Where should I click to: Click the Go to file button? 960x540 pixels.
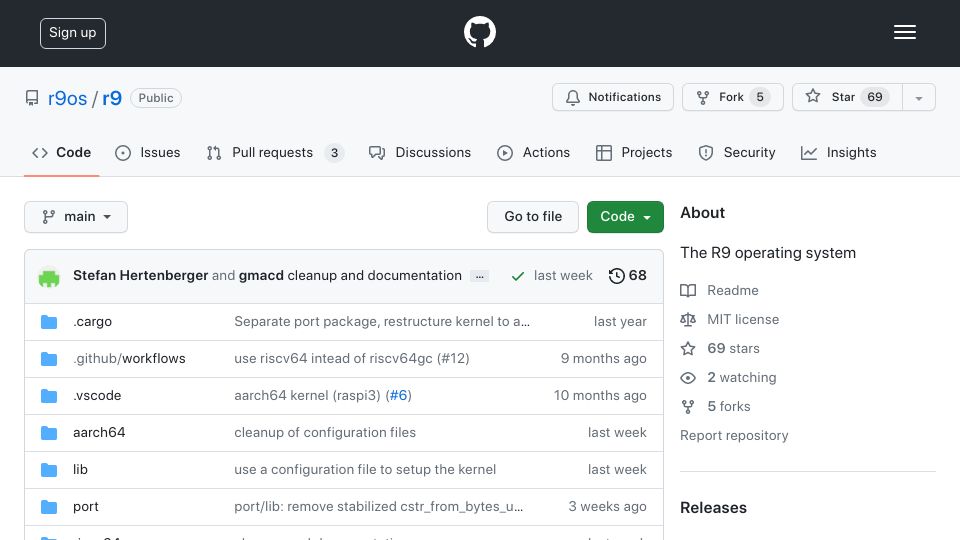(x=533, y=217)
